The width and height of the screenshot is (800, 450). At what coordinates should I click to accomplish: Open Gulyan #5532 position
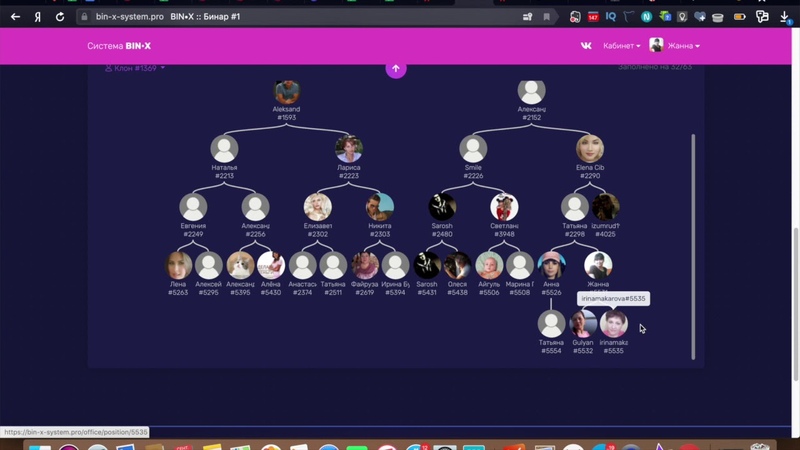583,323
